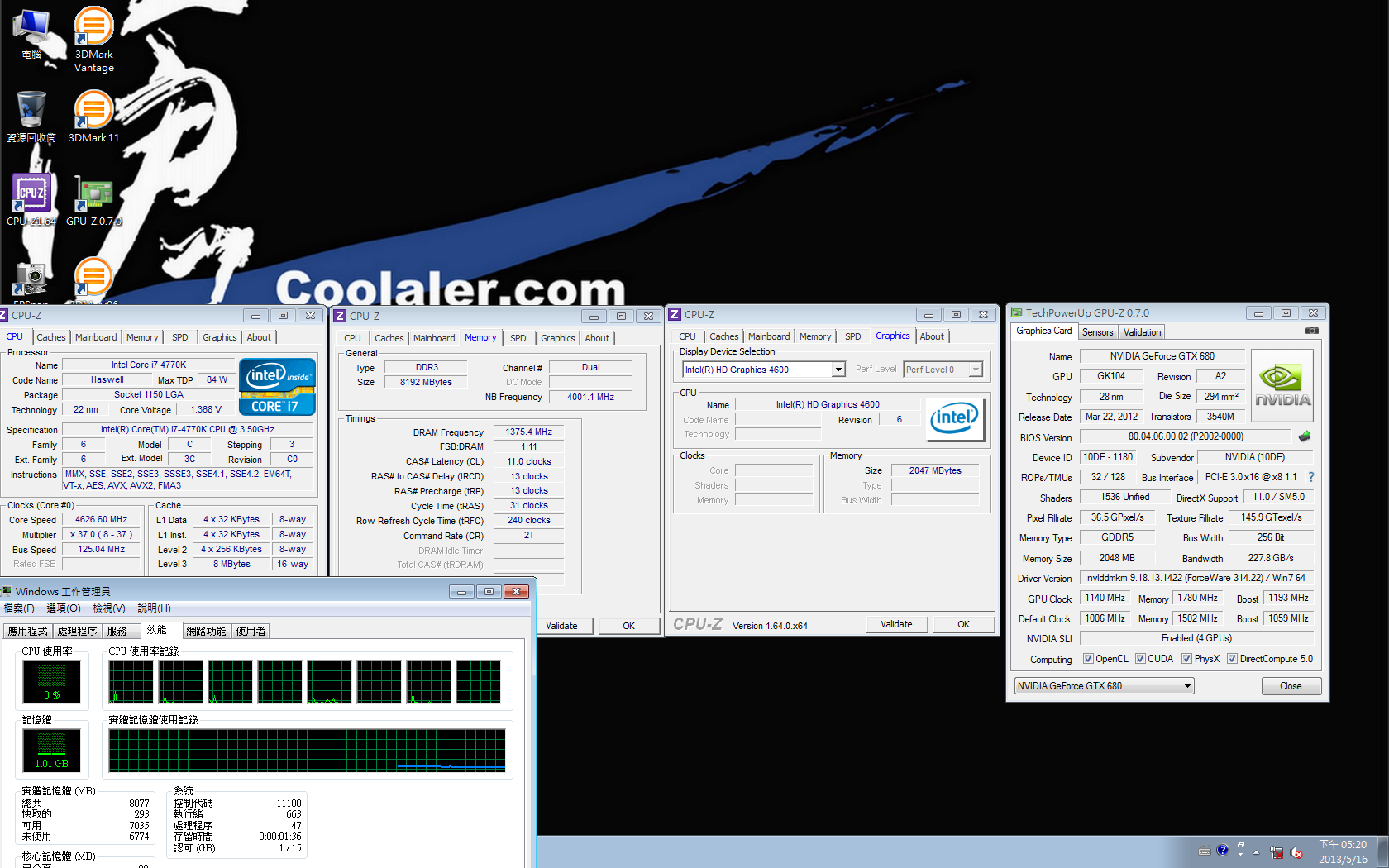Viewport: 1389px width, 868px height.
Task: Click Validate in the CPU-Z Graphics window
Action: pos(896,624)
